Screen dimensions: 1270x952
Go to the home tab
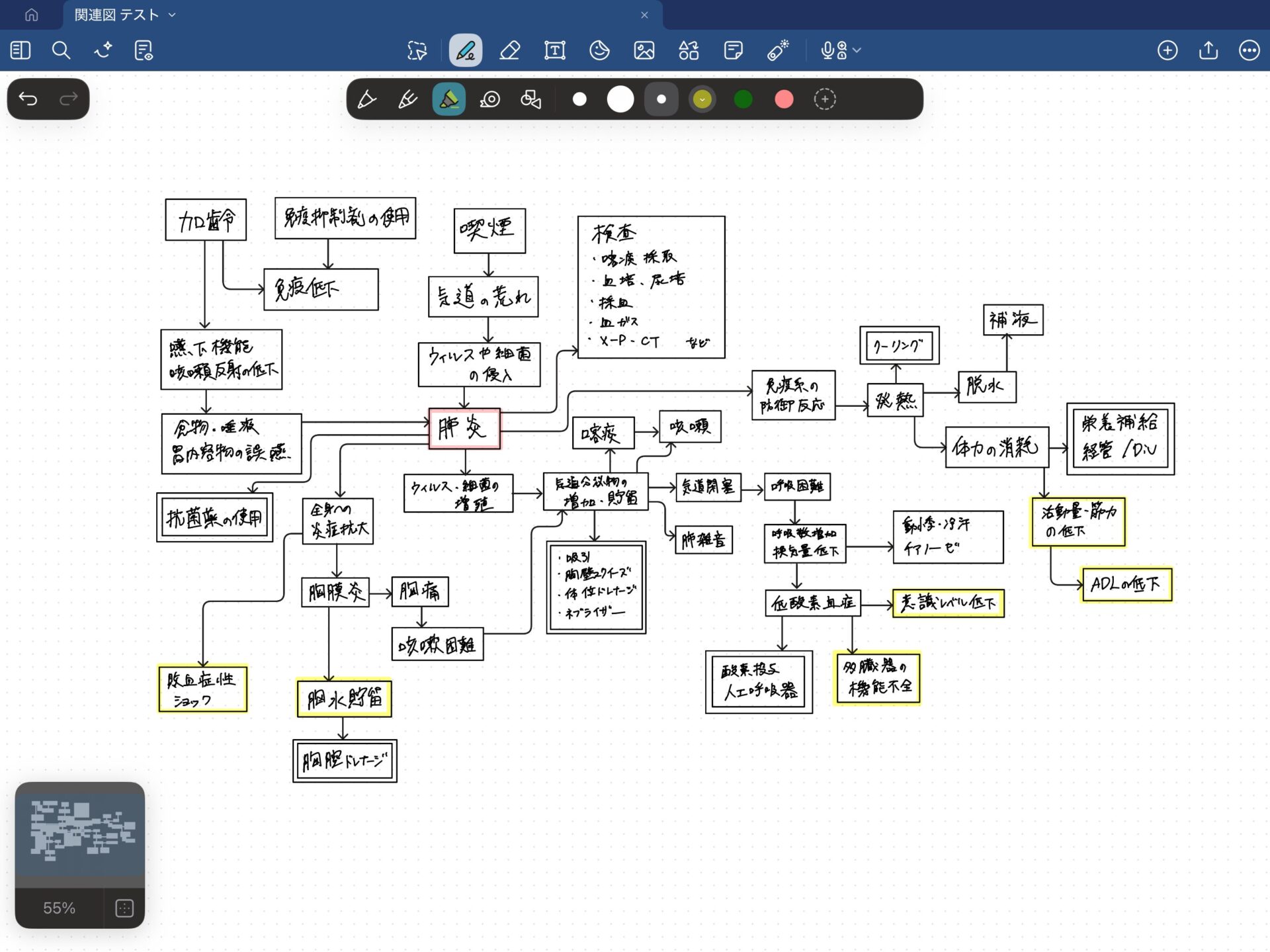click(31, 15)
